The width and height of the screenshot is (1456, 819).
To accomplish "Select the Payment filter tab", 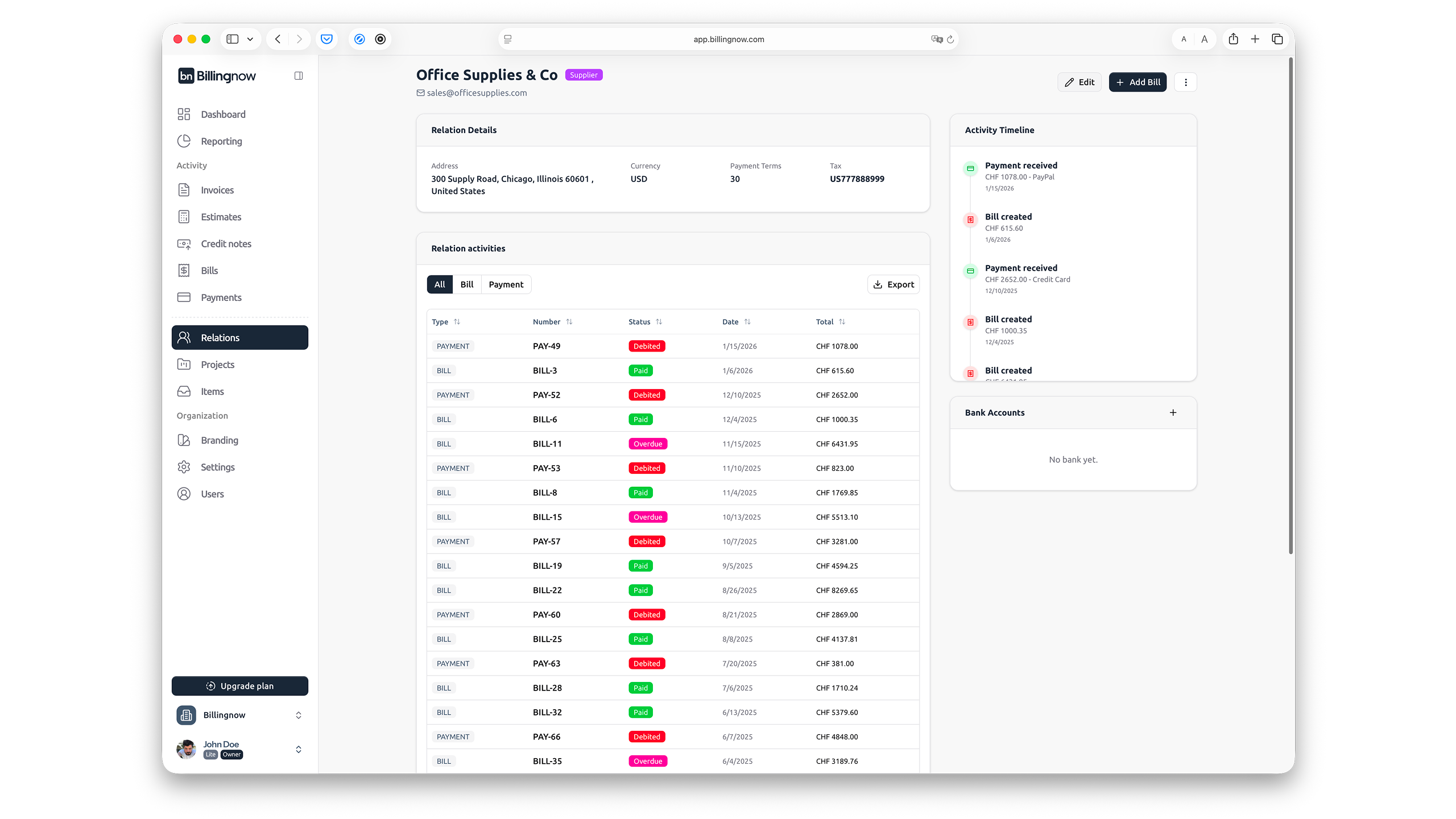I will (x=506, y=284).
